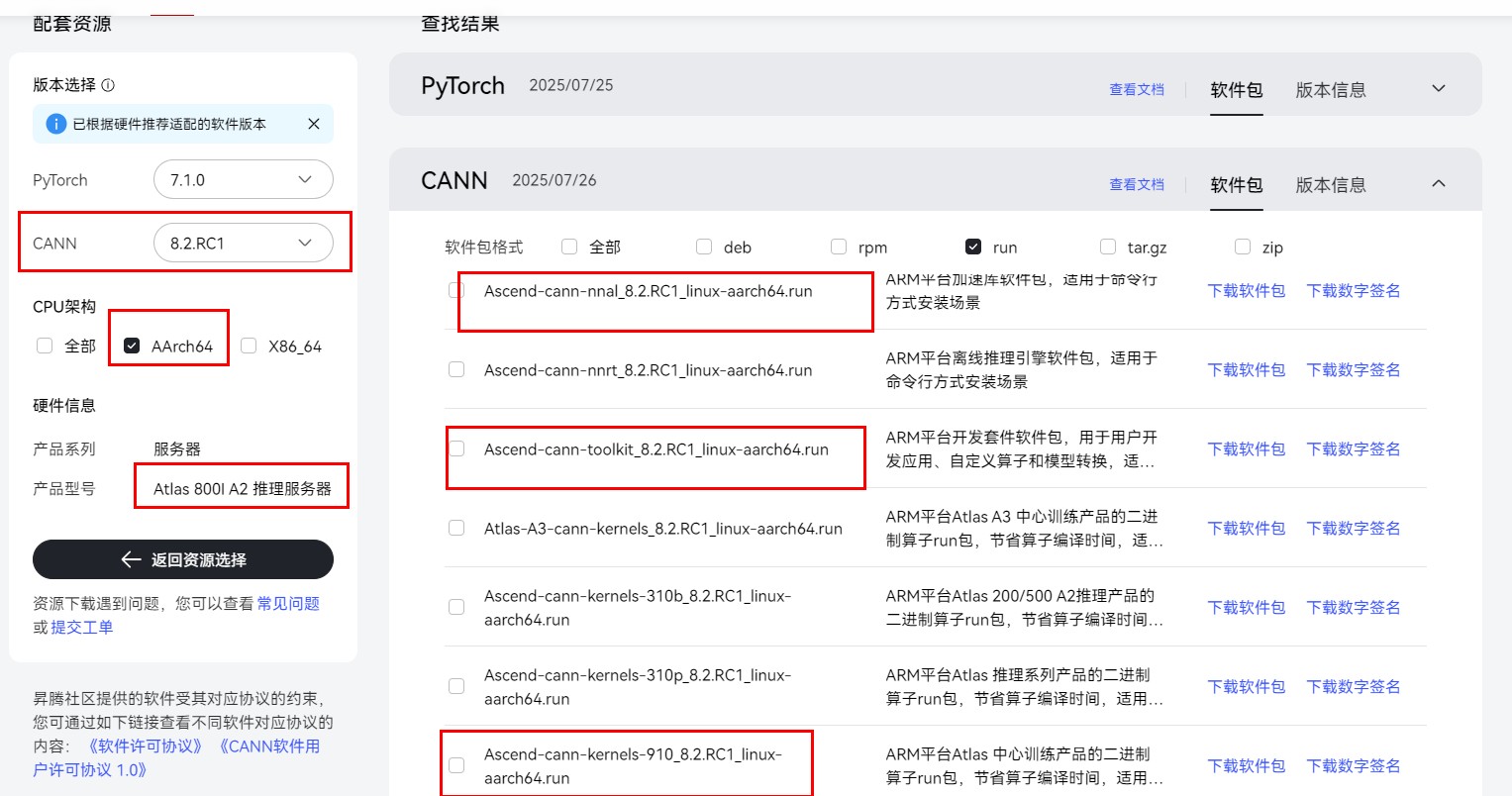
Task: Enable the deb package format filter
Action: click(x=703, y=247)
